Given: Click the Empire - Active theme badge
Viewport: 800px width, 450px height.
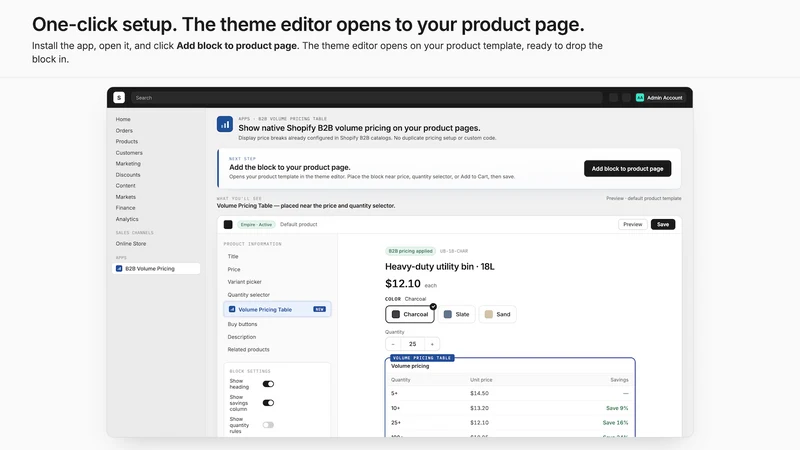Looking at the screenshot, I should [256, 224].
